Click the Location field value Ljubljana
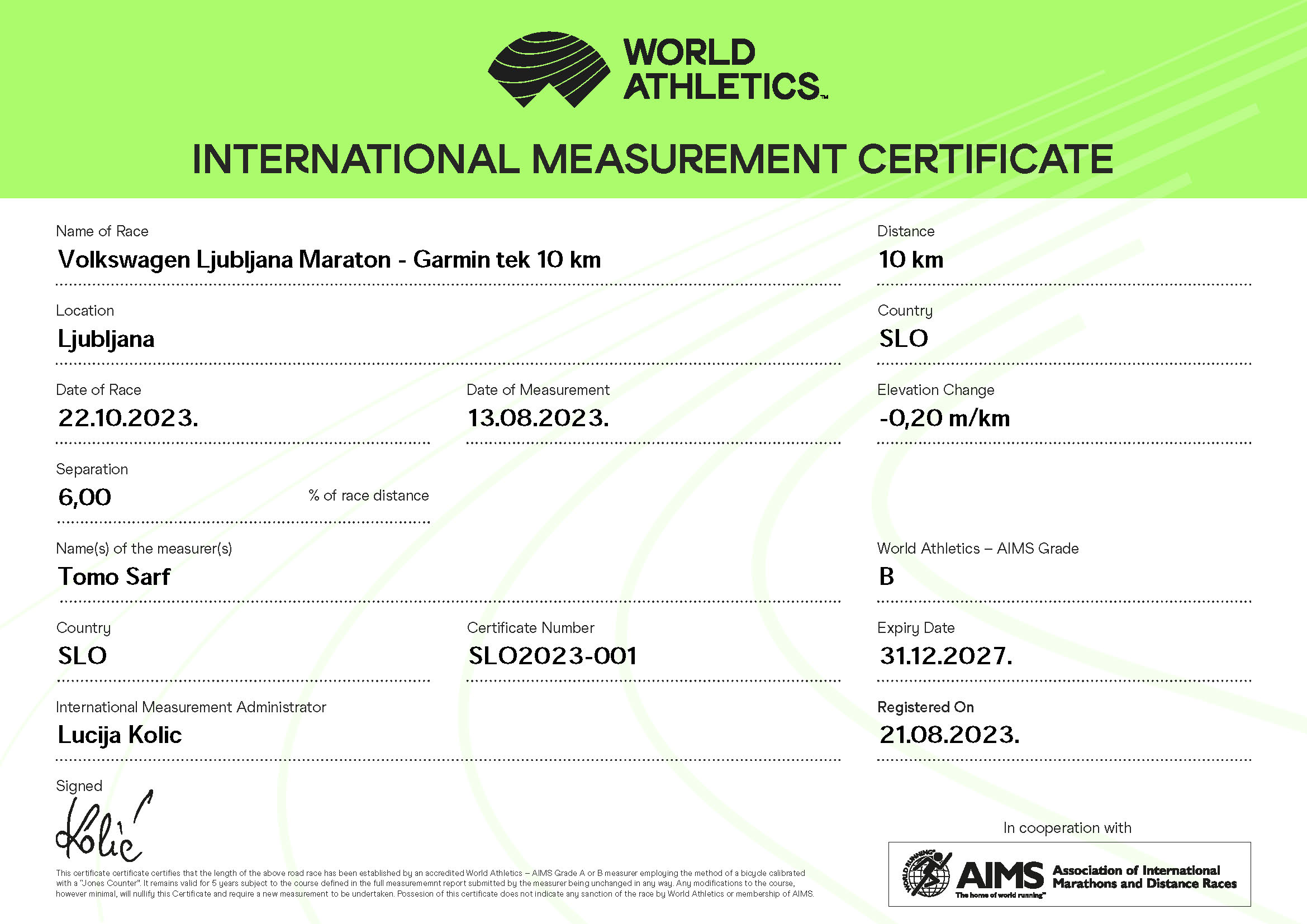Screen dimensions: 1307x924 pyautogui.click(x=106, y=339)
